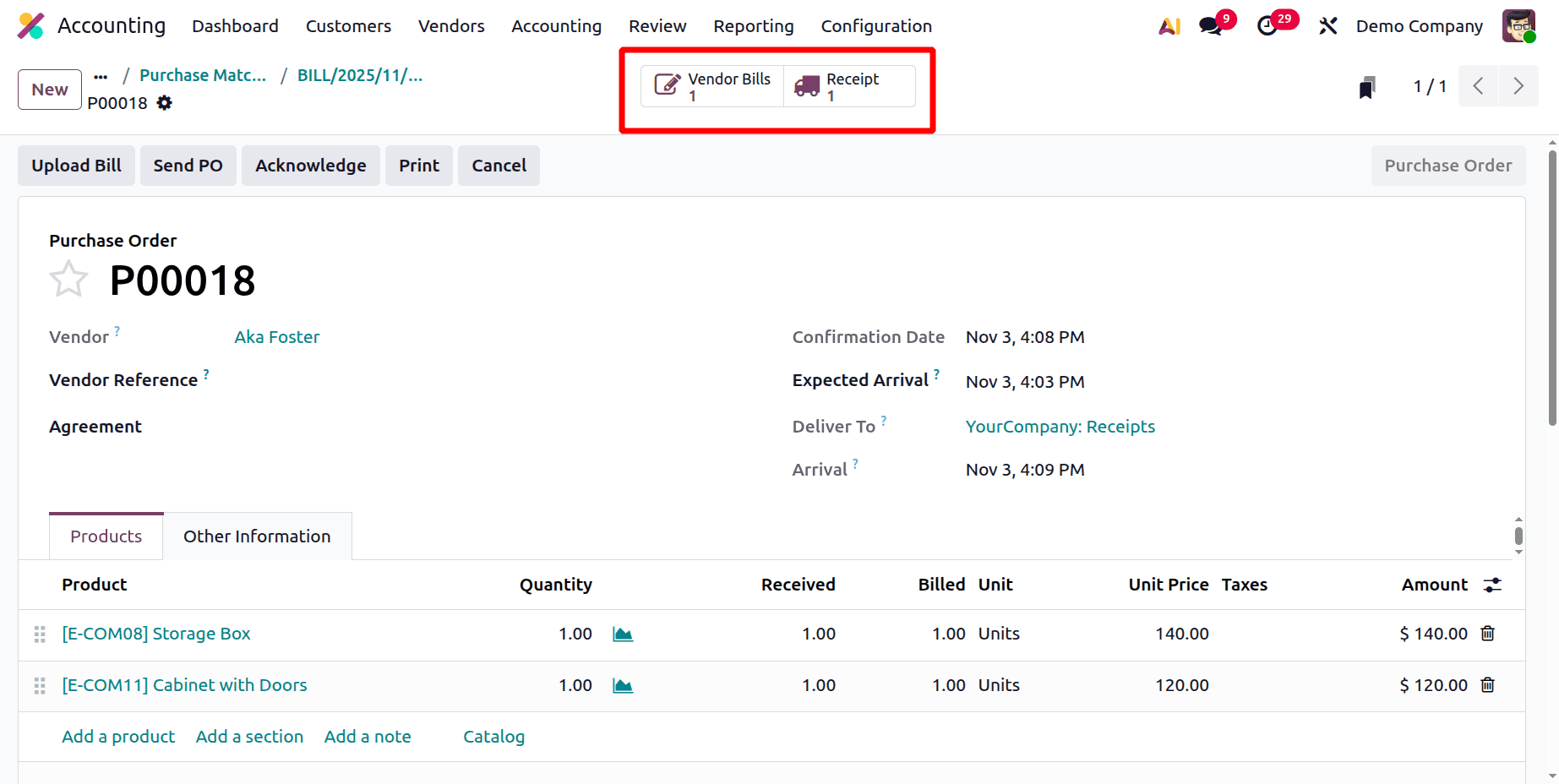Open the Vendors menu
The height and width of the screenshot is (784, 1559).
point(451,25)
